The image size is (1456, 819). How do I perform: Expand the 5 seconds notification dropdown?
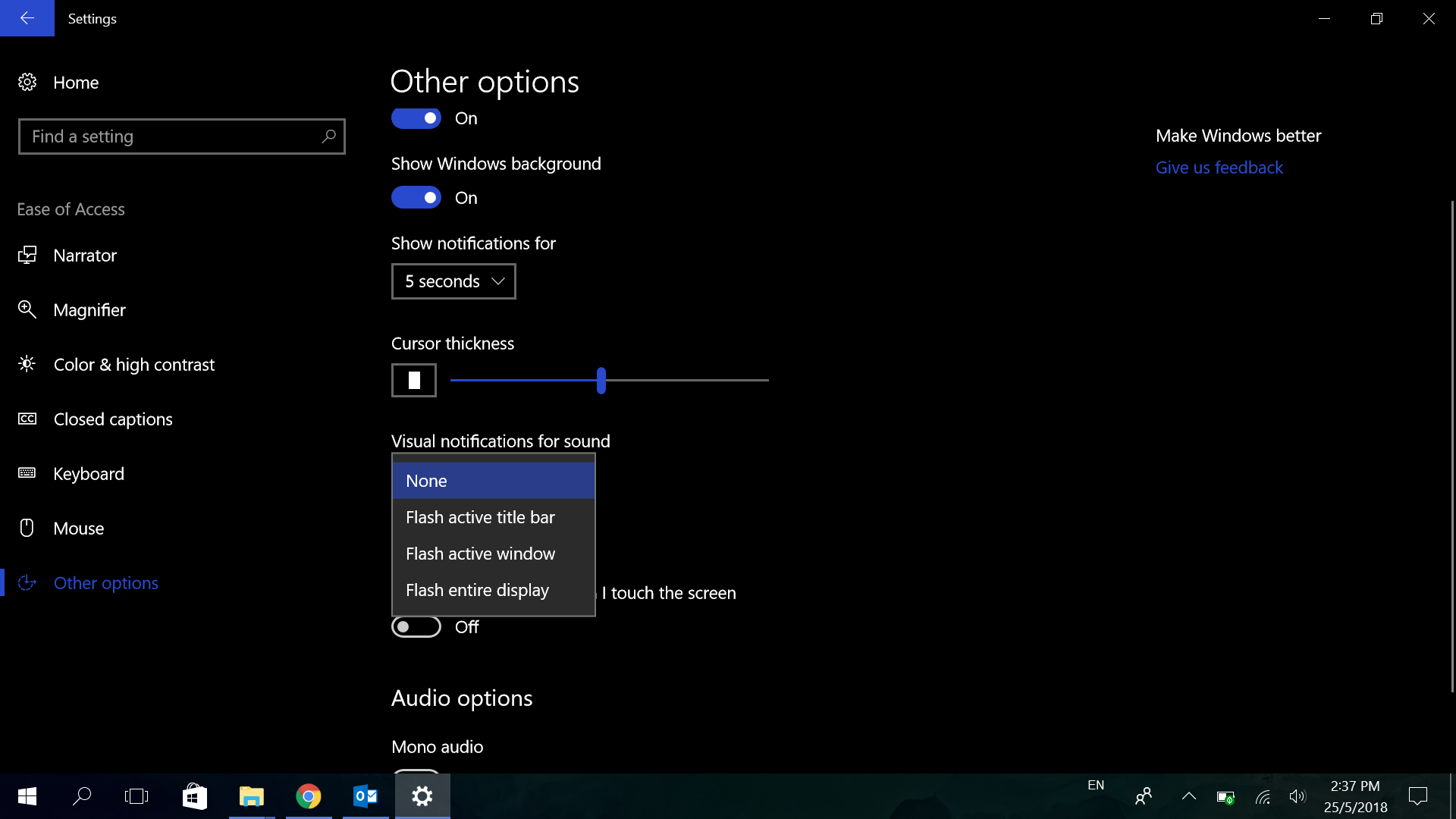tap(453, 281)
